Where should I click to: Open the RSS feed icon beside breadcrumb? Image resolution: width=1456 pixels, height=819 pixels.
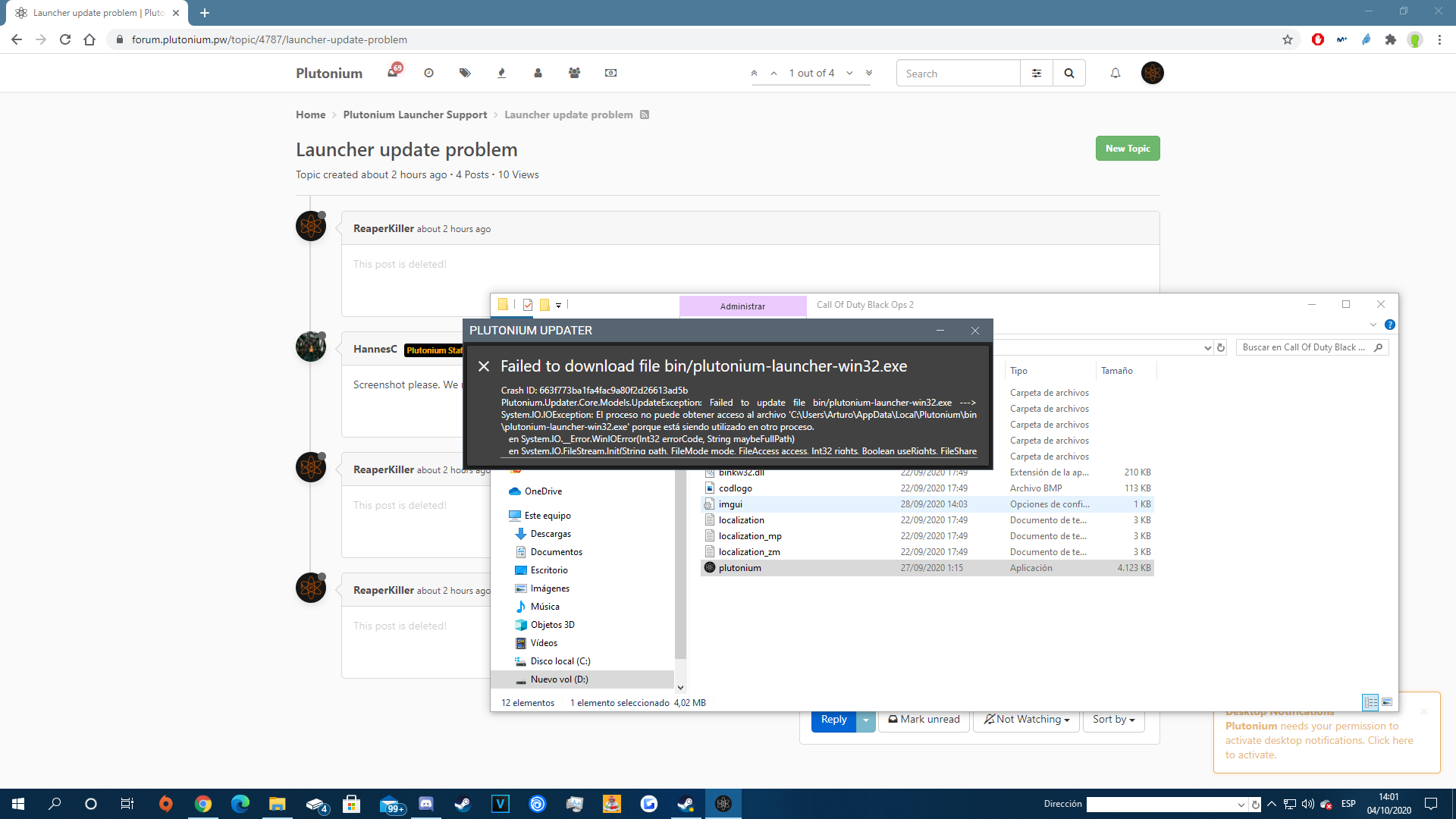click(x=645, y=115)
